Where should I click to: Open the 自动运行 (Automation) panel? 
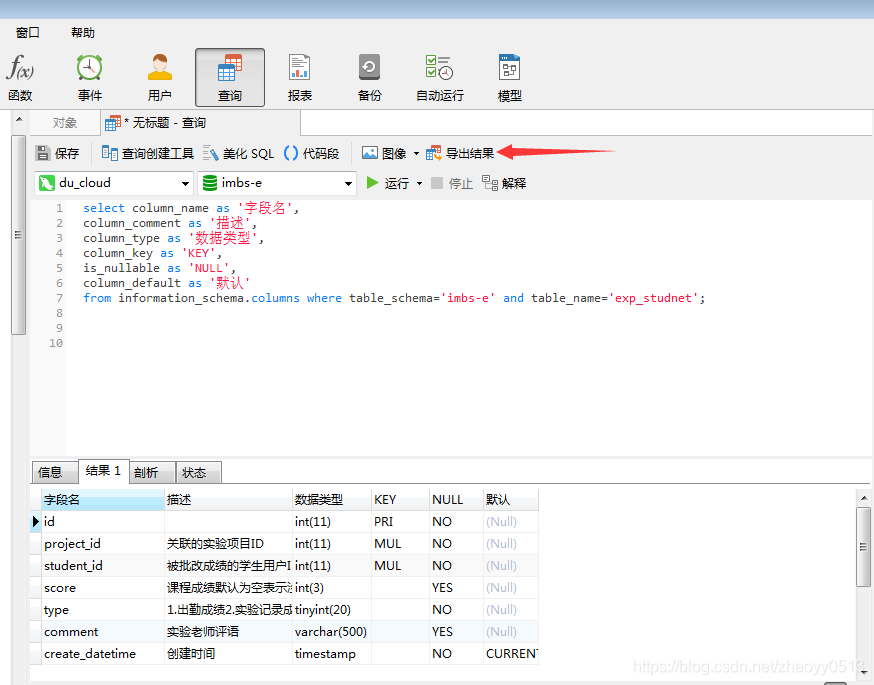click(x=439, y=77)
